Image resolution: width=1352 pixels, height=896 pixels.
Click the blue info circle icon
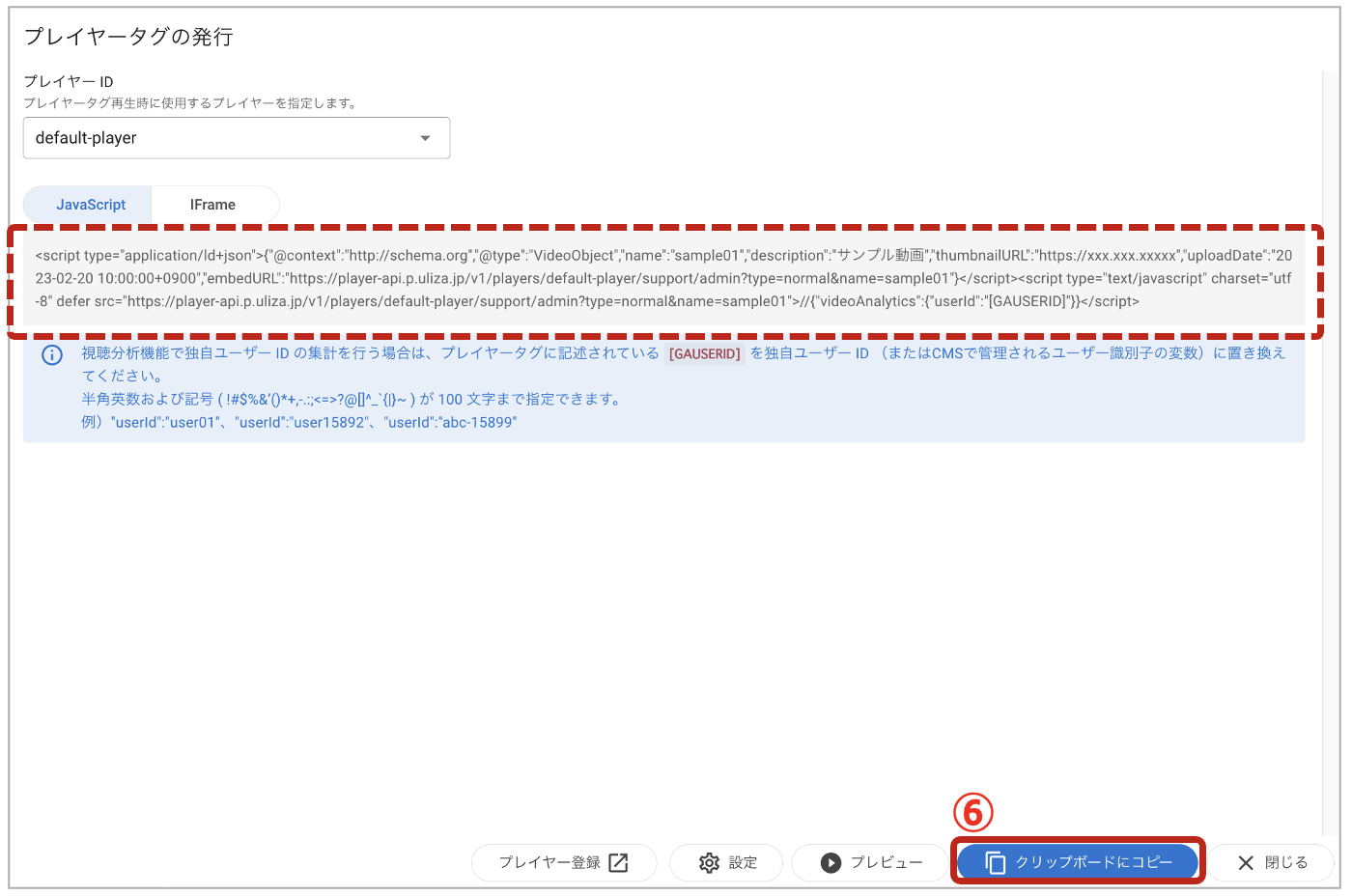point(52,355)
